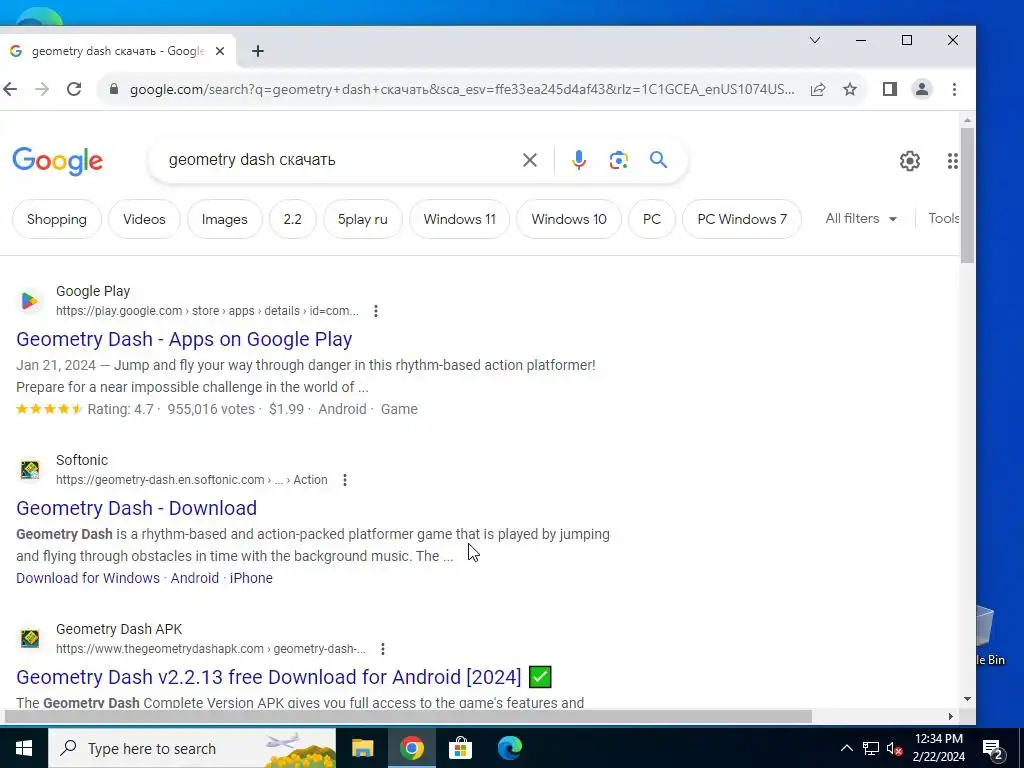
Task: Open more options for Geometry Dash APK result
Action: tap(383, 649)
